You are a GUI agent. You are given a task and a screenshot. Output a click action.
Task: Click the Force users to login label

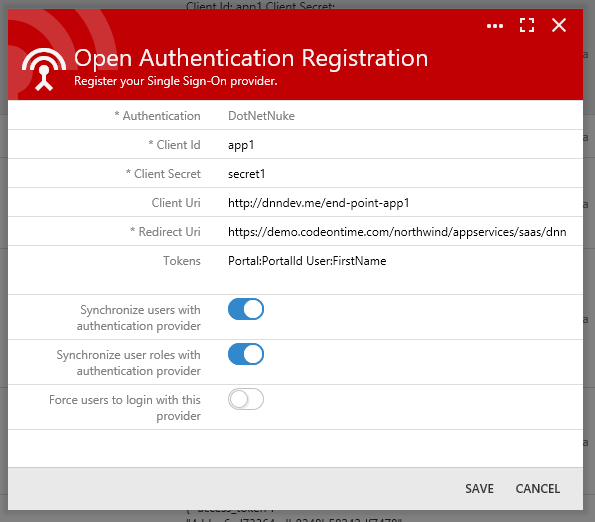point(125,408)
